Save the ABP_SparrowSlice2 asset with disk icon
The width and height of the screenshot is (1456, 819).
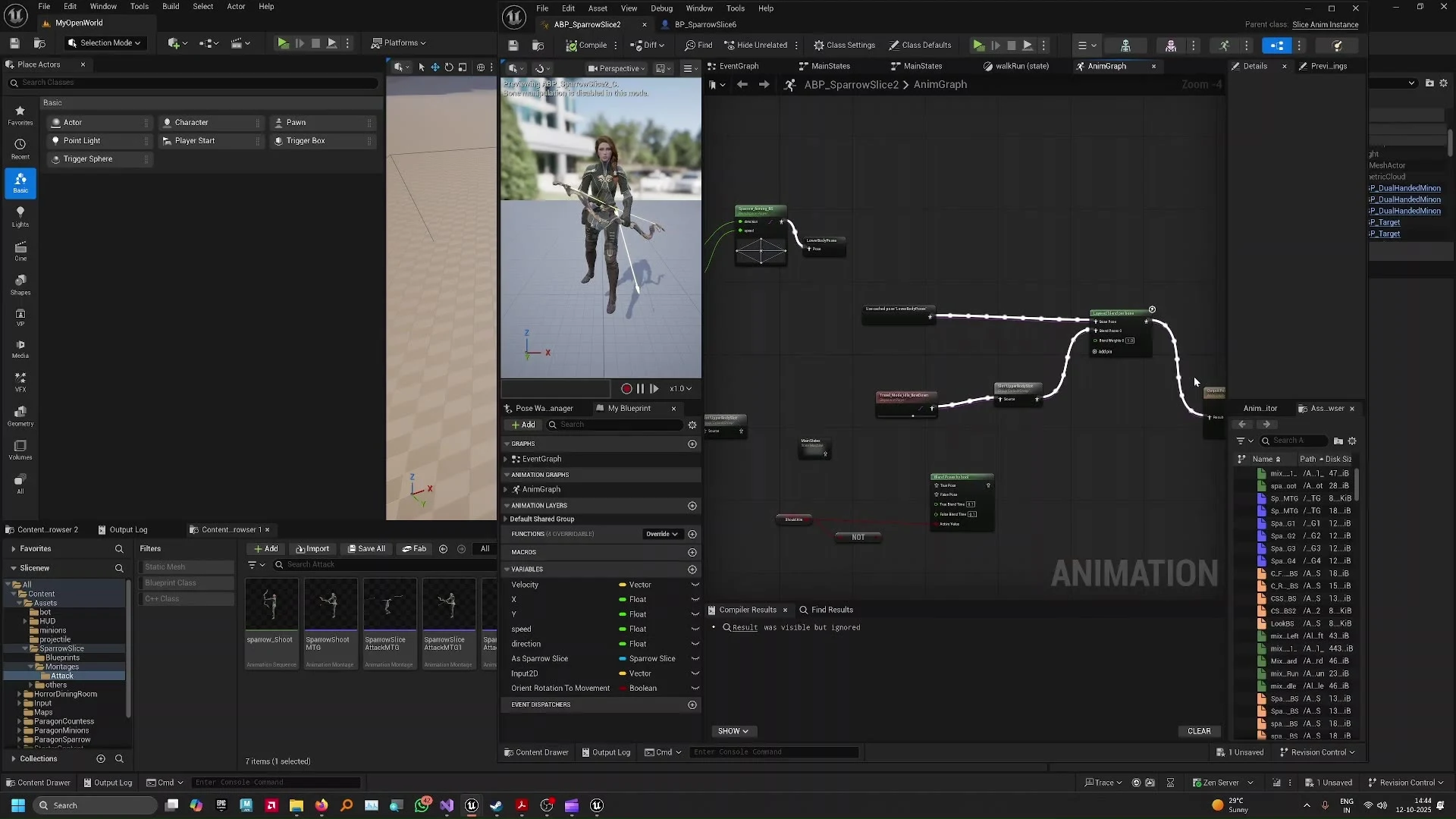[513, 45]
